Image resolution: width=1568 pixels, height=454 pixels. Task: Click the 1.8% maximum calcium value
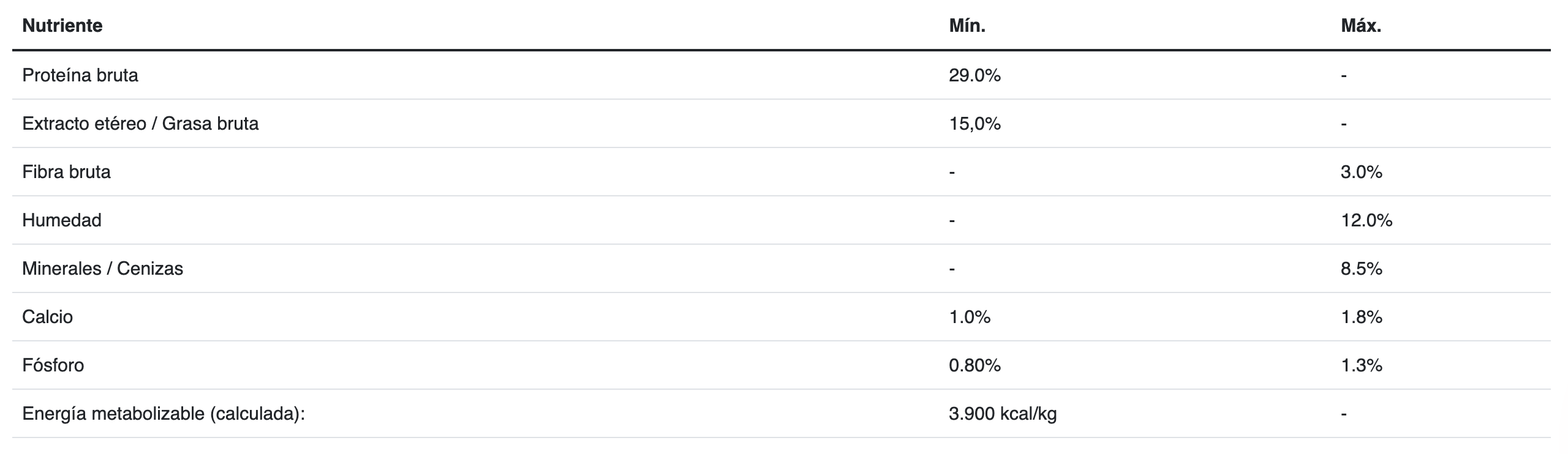(x=1361, y=317)
